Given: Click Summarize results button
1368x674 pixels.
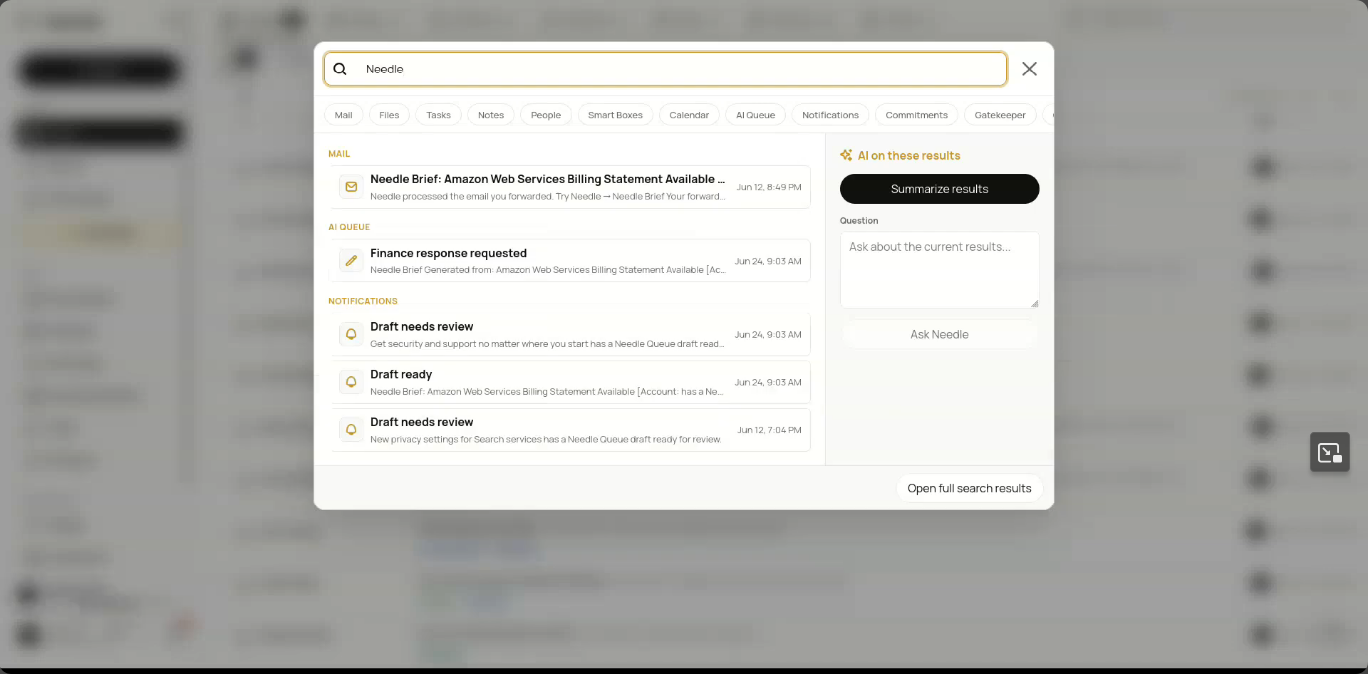Looking at the screenshot, I should [x=939, y=189].
